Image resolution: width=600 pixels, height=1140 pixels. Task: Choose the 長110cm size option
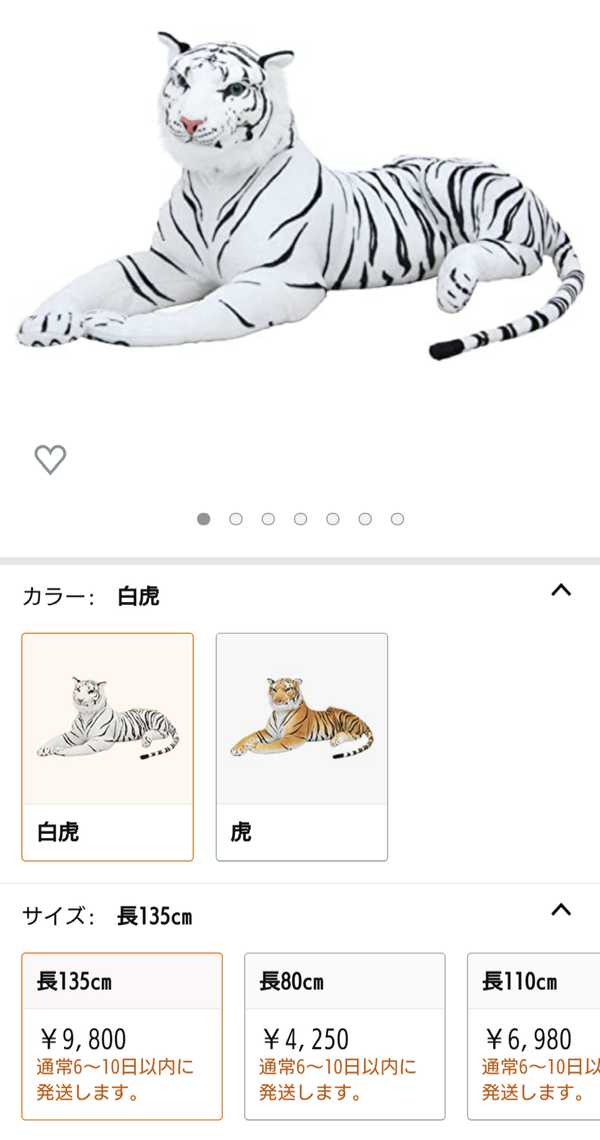click(x=533, y=1036)
